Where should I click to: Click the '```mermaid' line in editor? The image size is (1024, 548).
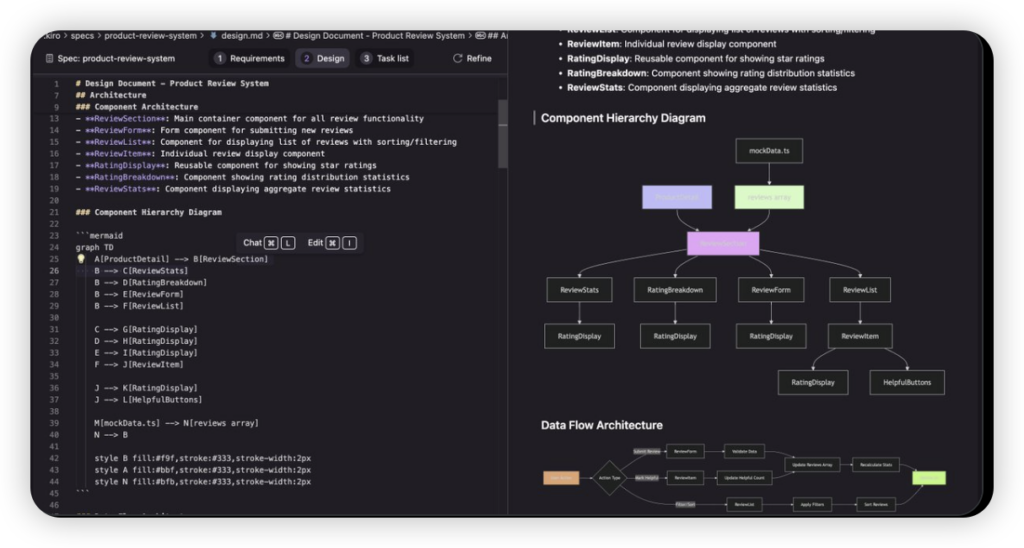99,236
